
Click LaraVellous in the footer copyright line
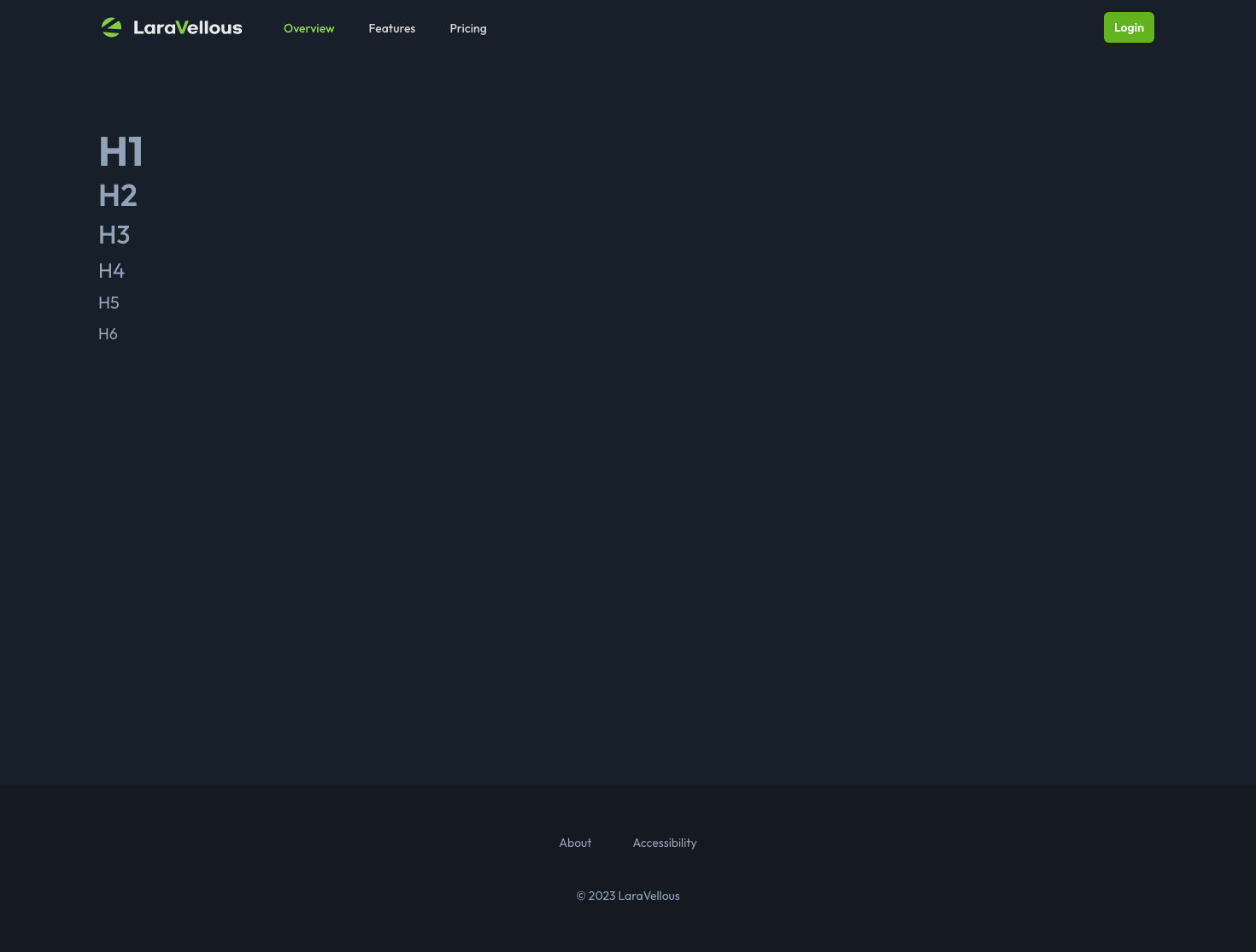tap(649, 896)
